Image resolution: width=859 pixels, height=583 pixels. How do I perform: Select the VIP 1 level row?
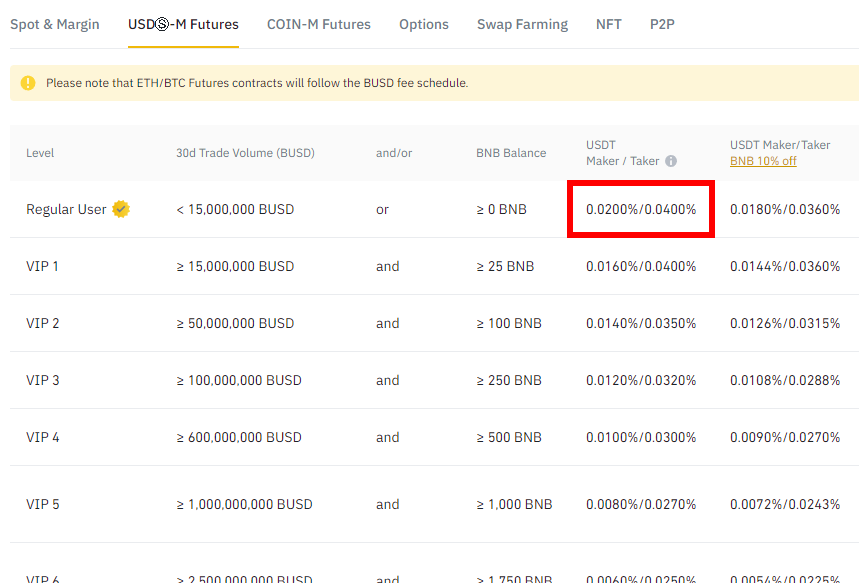[x=434, y=266]
